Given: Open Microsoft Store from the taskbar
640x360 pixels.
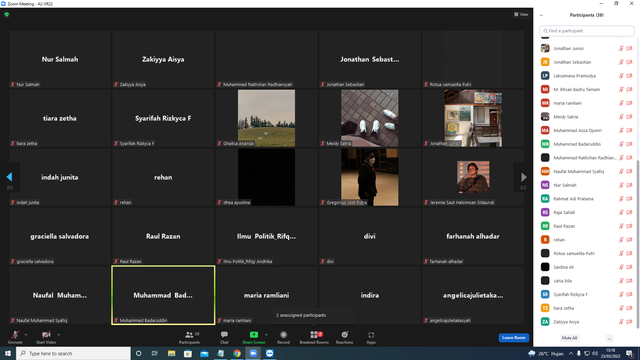Looking at the screenshot, I should [188, 353].
